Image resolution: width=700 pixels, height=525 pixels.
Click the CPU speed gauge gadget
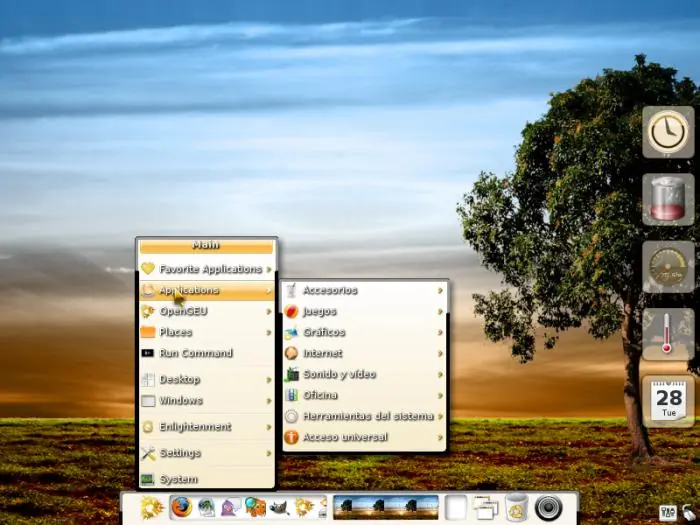pos(668,267)
